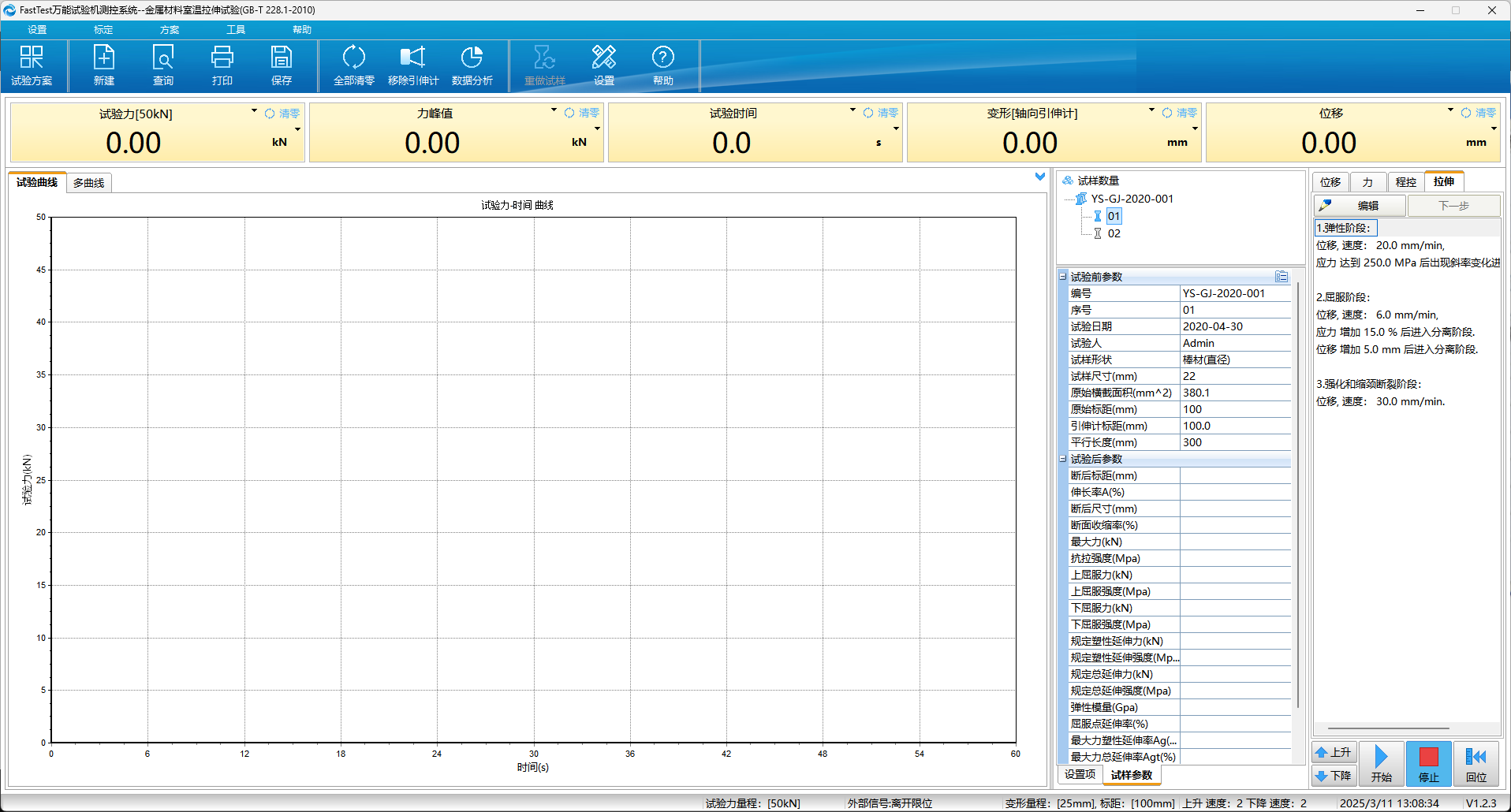Click the 保存 save icon
1511x812 pixels.
tap(282, 65)
